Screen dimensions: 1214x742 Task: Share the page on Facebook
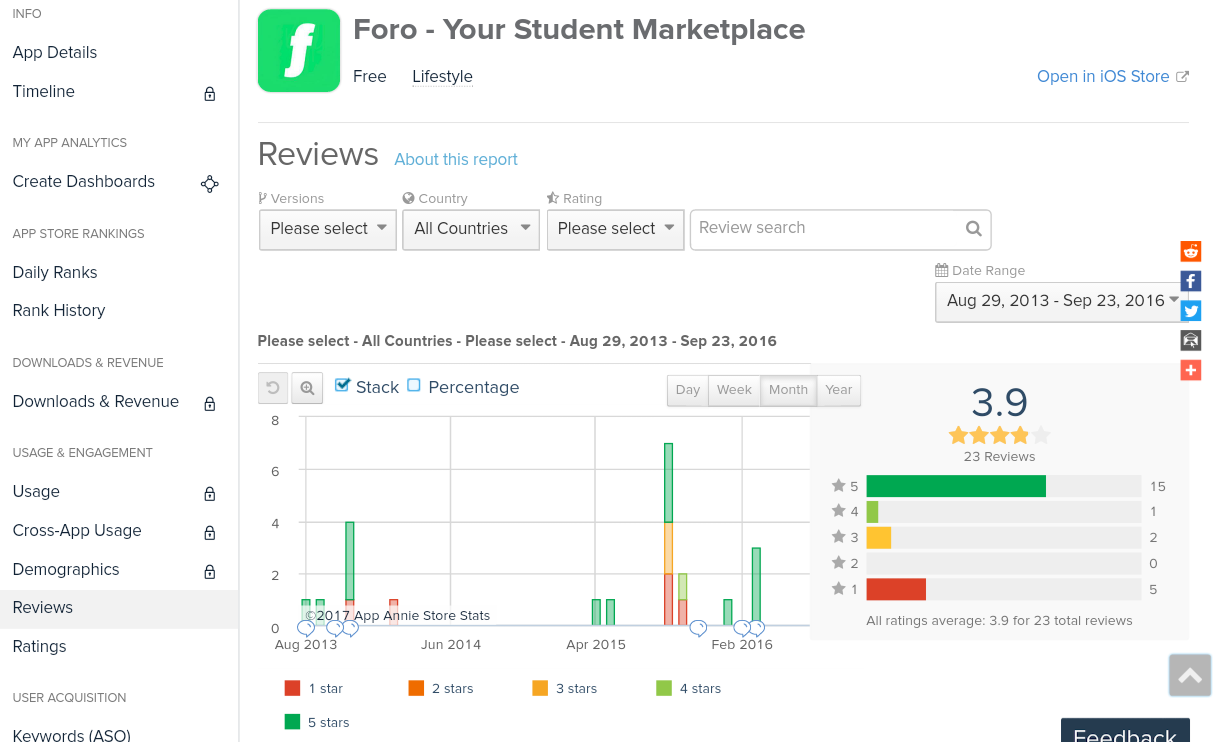[x=1190, y=281]
